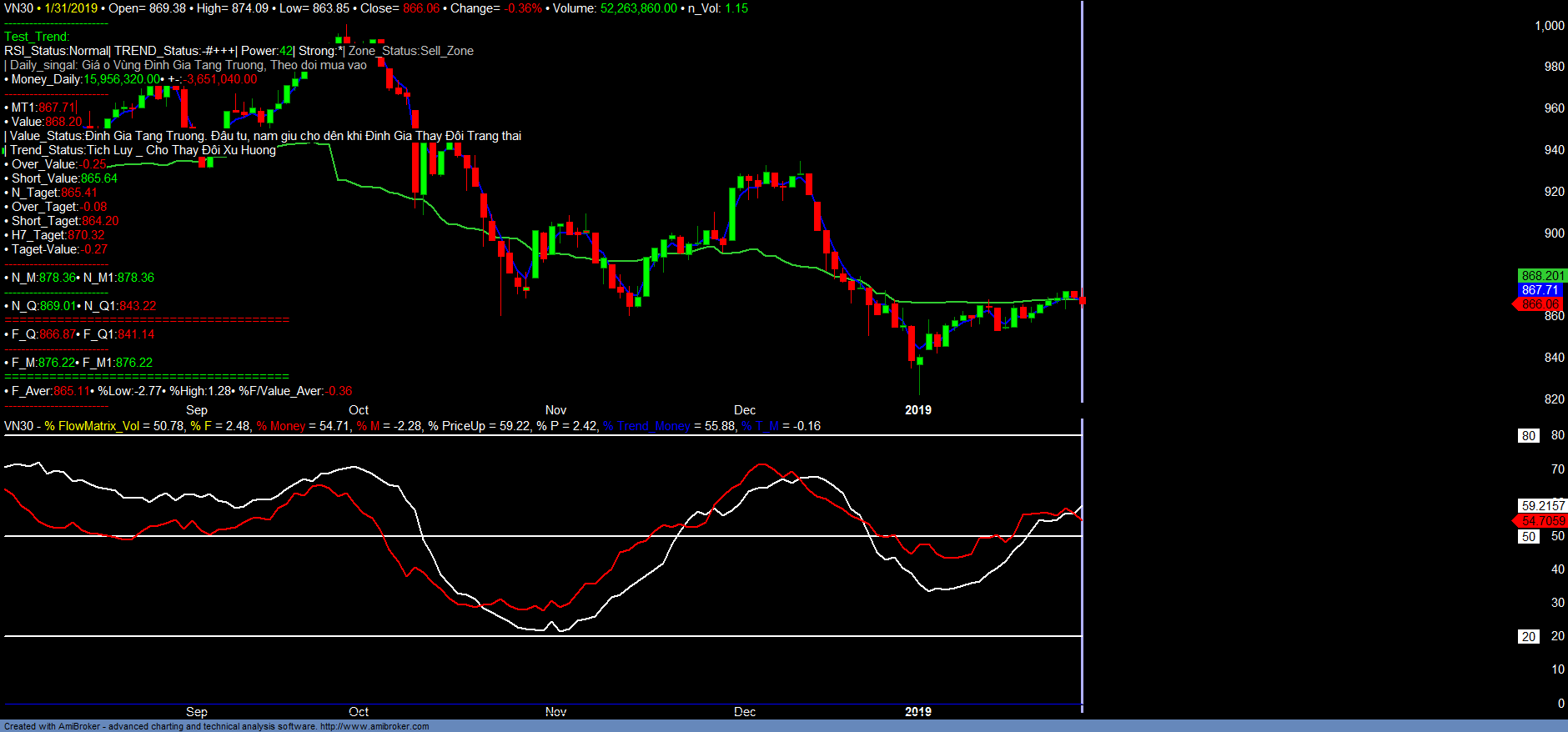Click the Trend_Status Tich Luy text line
1568x732 pixels.
(x=143, y=150)
